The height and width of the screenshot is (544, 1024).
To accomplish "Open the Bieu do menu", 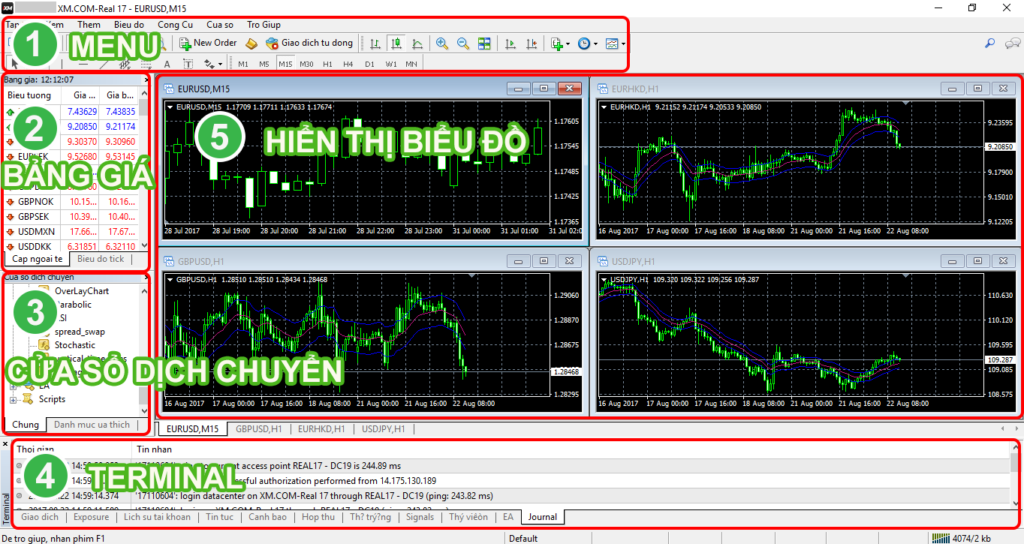I will point(128,23).
